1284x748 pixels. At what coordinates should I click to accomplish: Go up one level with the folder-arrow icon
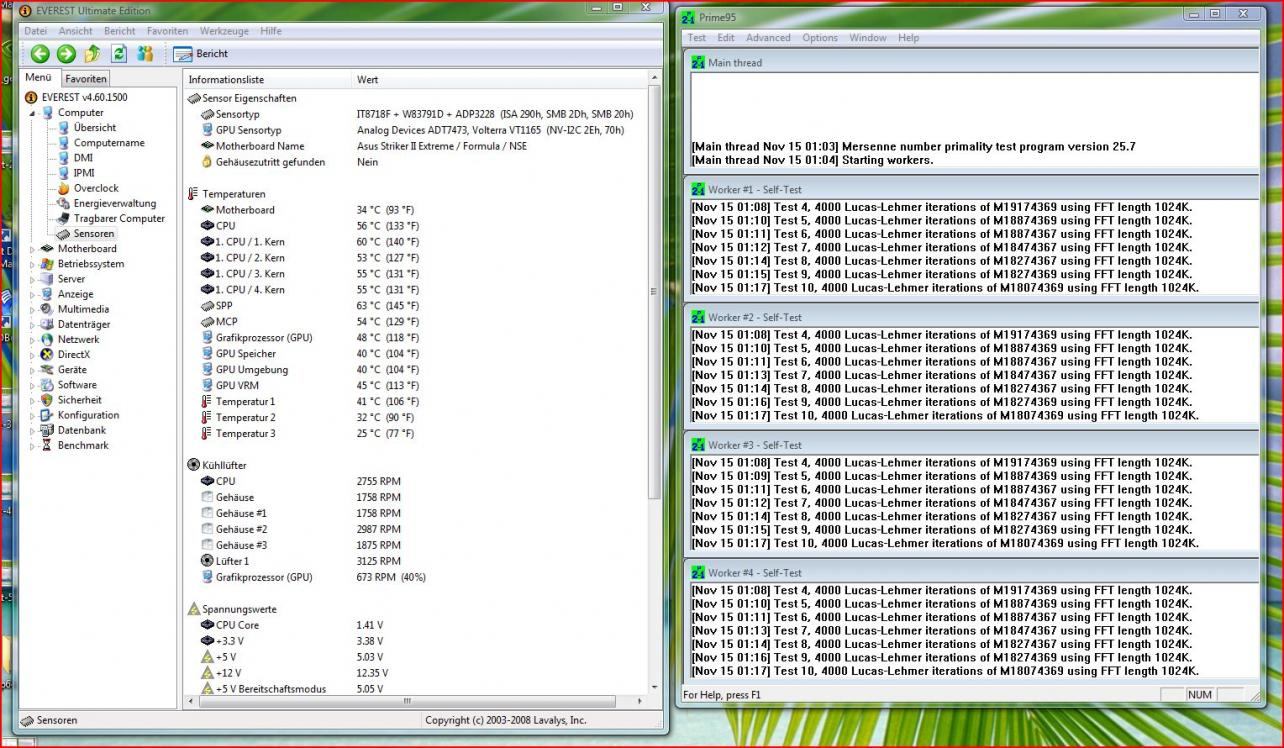pos(92,54)
